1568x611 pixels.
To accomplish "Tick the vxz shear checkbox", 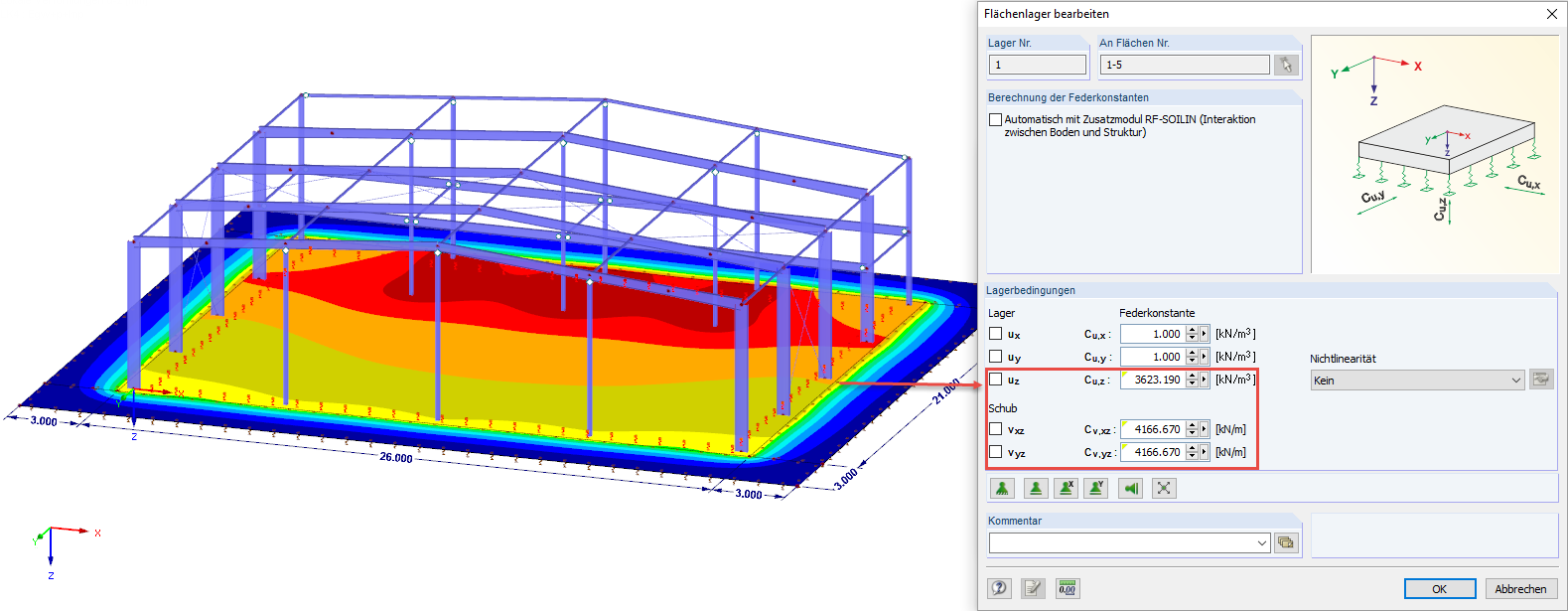I will coord(995,429).
